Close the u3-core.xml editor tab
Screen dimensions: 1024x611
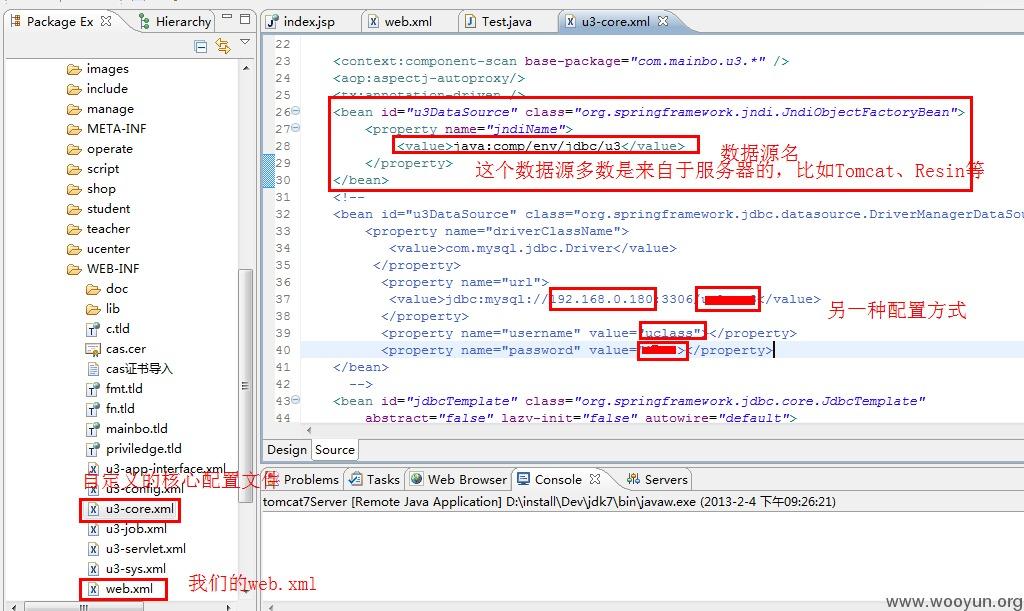pyautogui.click(x=663, y=21)
